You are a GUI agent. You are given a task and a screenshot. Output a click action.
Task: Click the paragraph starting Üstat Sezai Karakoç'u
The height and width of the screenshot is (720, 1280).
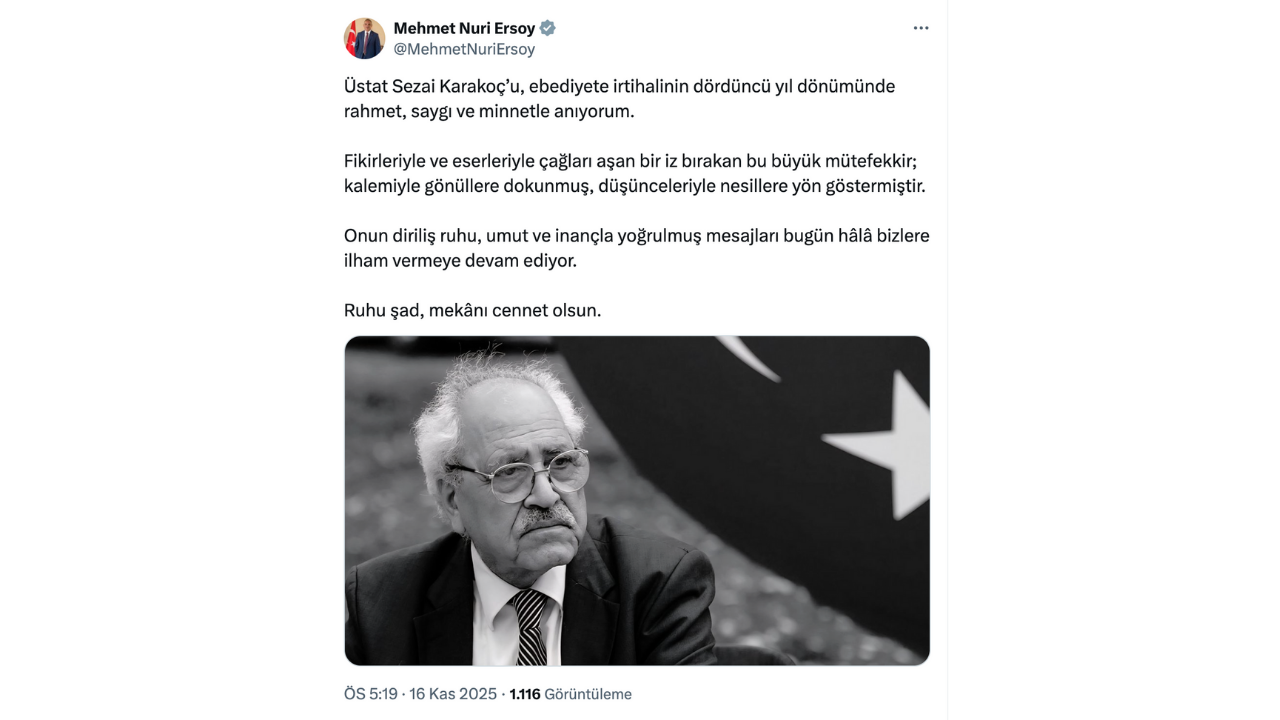coord(620,99)
